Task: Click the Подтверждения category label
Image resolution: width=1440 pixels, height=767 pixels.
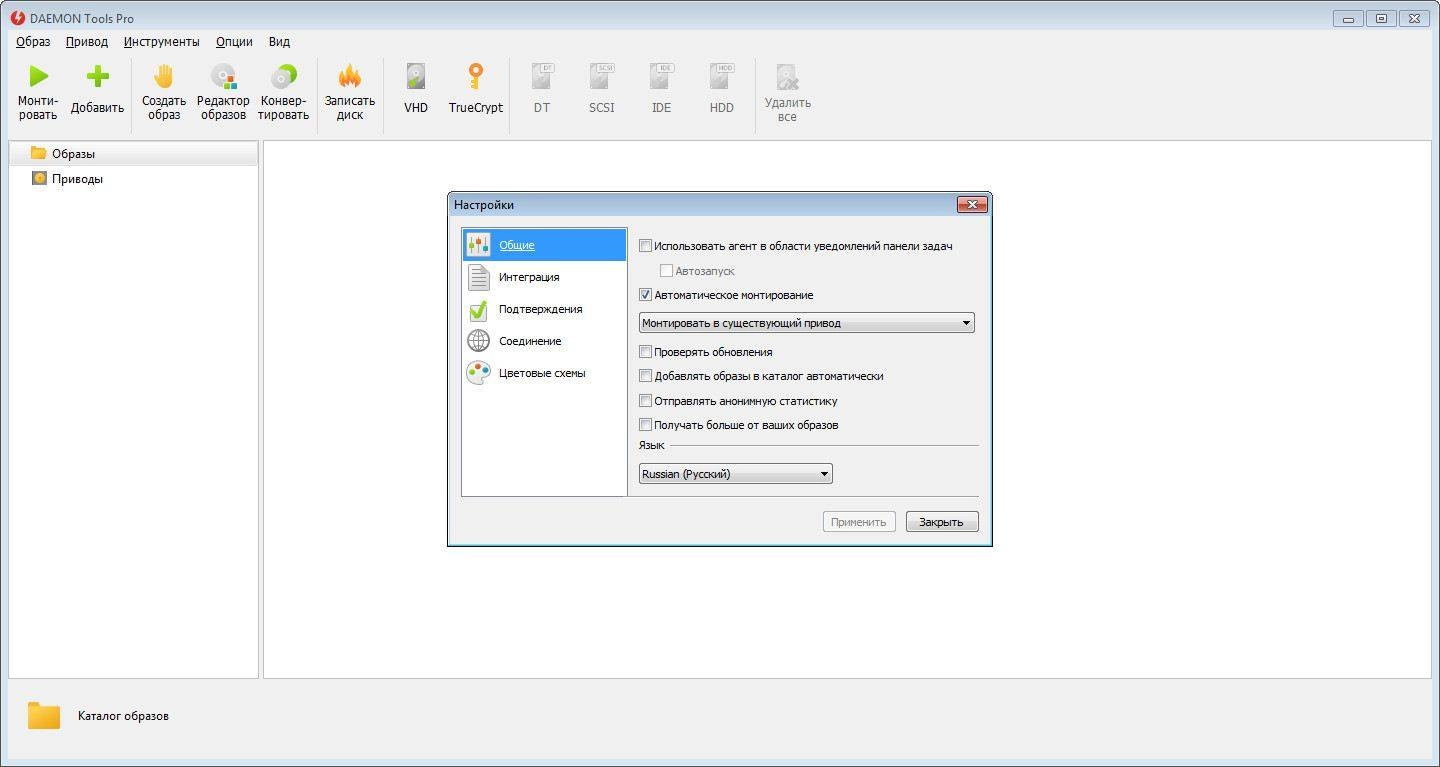Action: (540, 309)
